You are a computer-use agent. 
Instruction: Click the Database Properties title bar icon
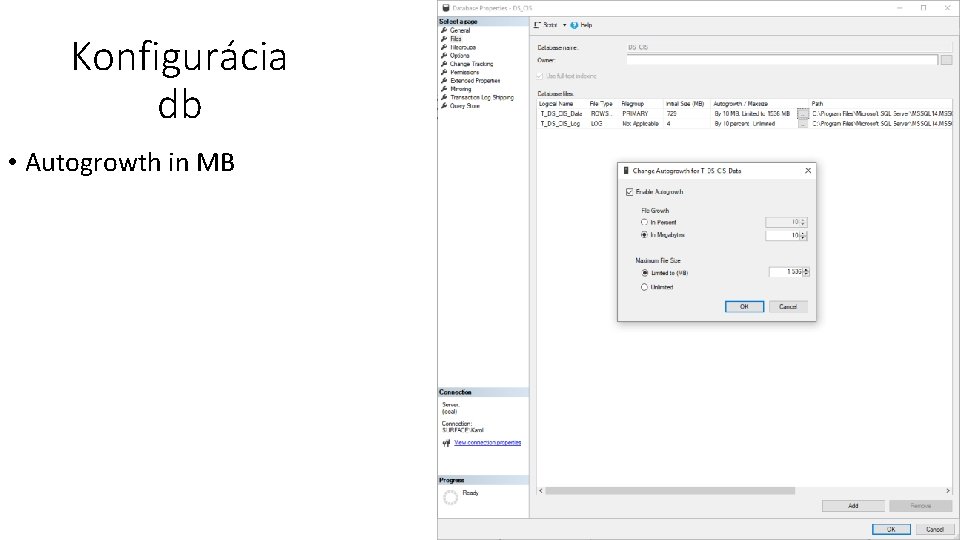(446, 8)
